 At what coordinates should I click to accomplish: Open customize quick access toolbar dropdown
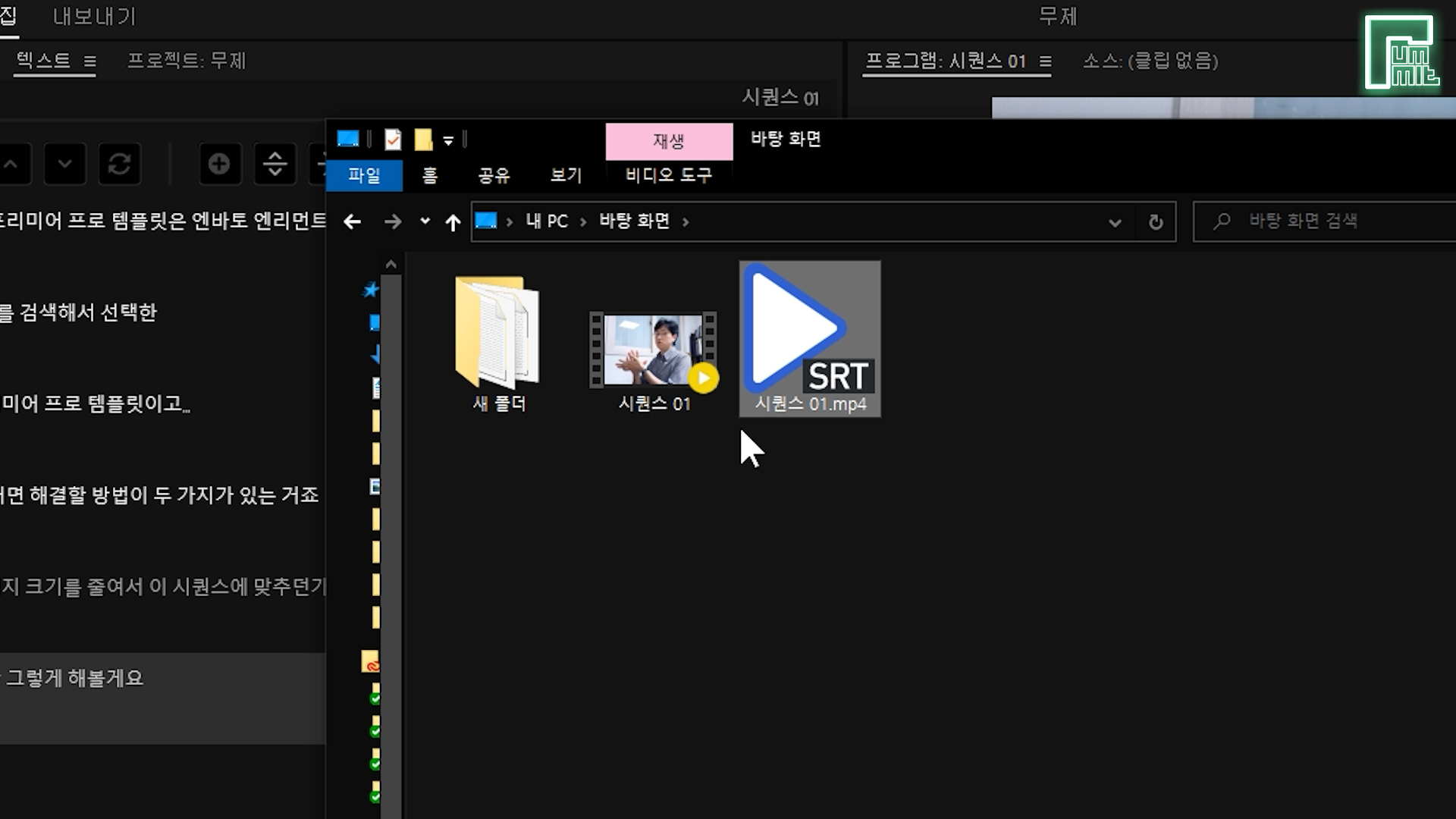coord(448,140)
